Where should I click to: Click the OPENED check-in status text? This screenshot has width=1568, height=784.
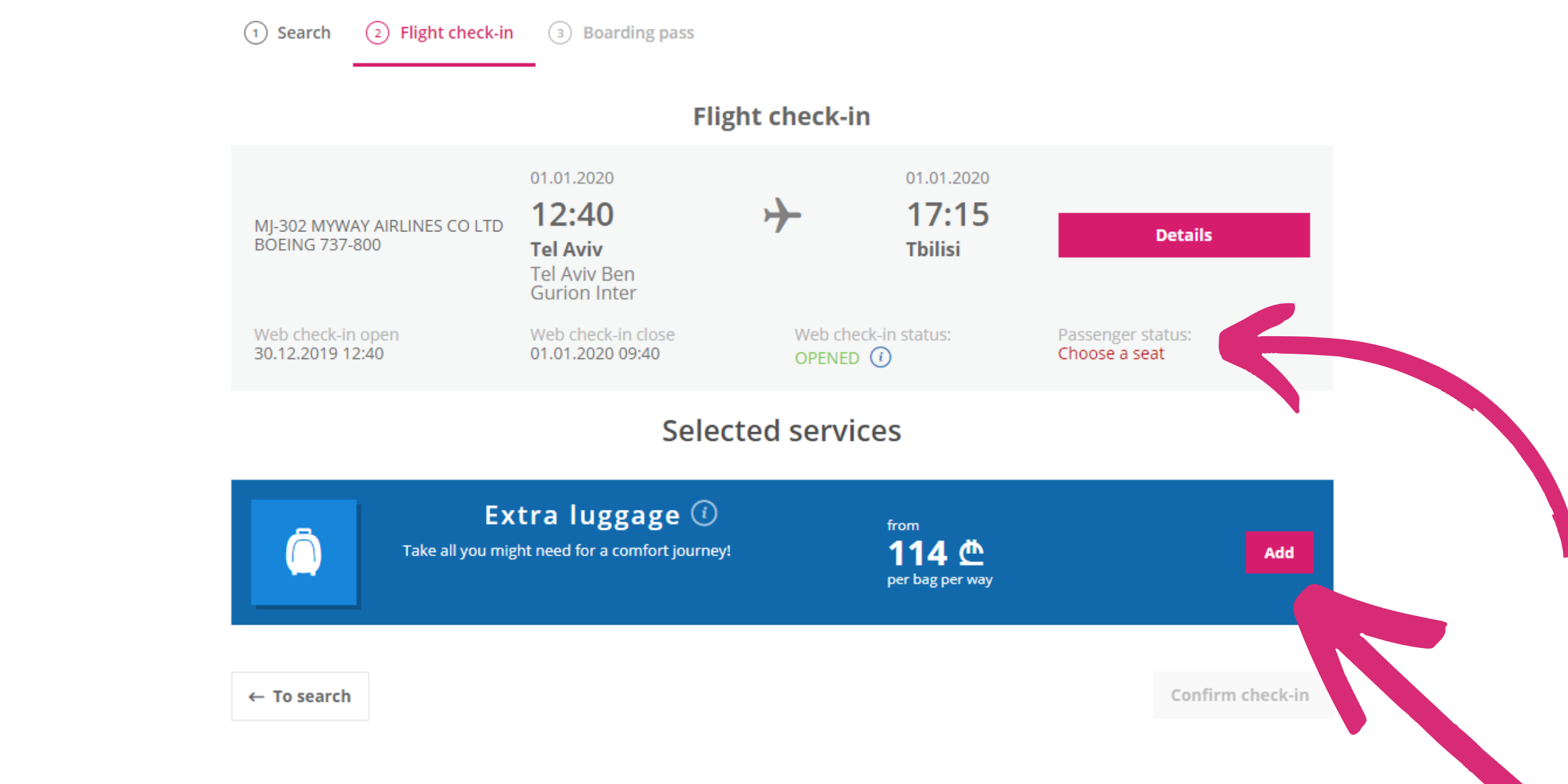(827, 358)
